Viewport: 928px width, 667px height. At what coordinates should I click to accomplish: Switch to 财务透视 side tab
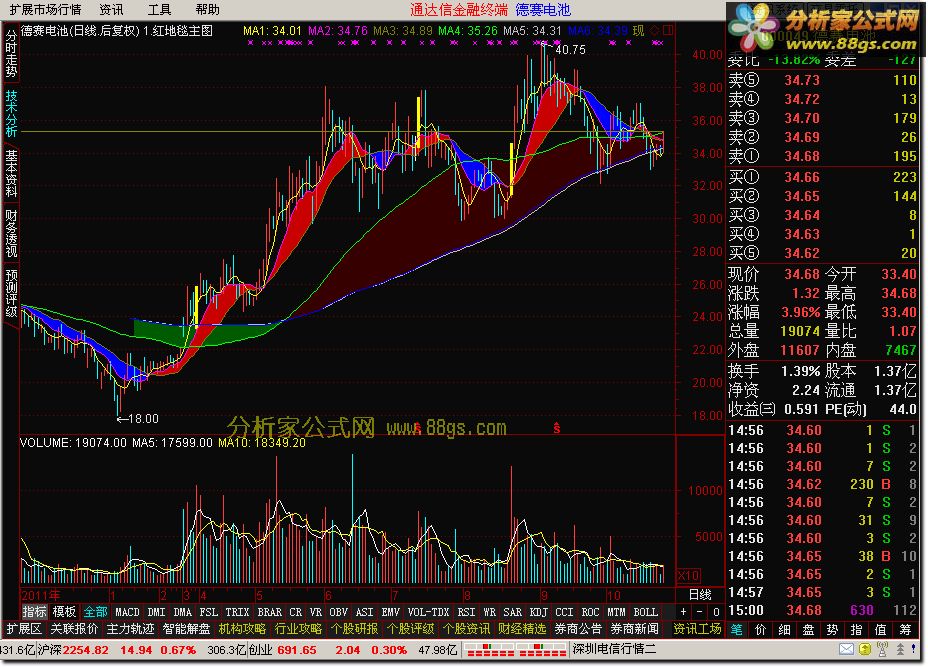(11, 233)
